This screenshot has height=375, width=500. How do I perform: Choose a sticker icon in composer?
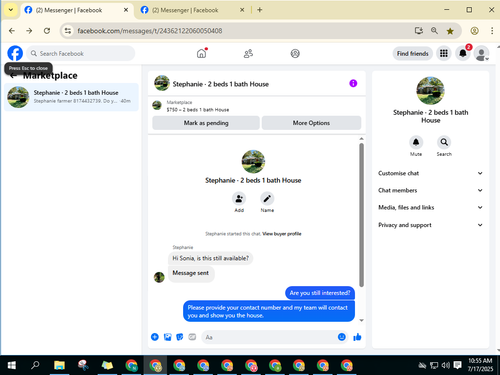[180, 337]
